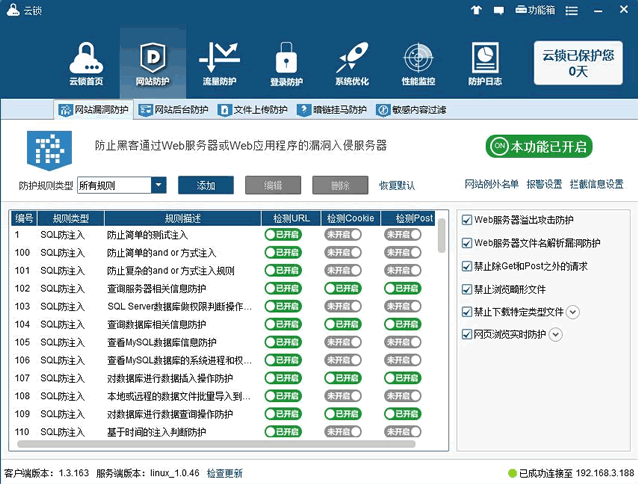Uncheck Web服务器溢出攻击防护 checkbox
The width and height of the screenshot is (638, 484).
[x=467, y=219]
